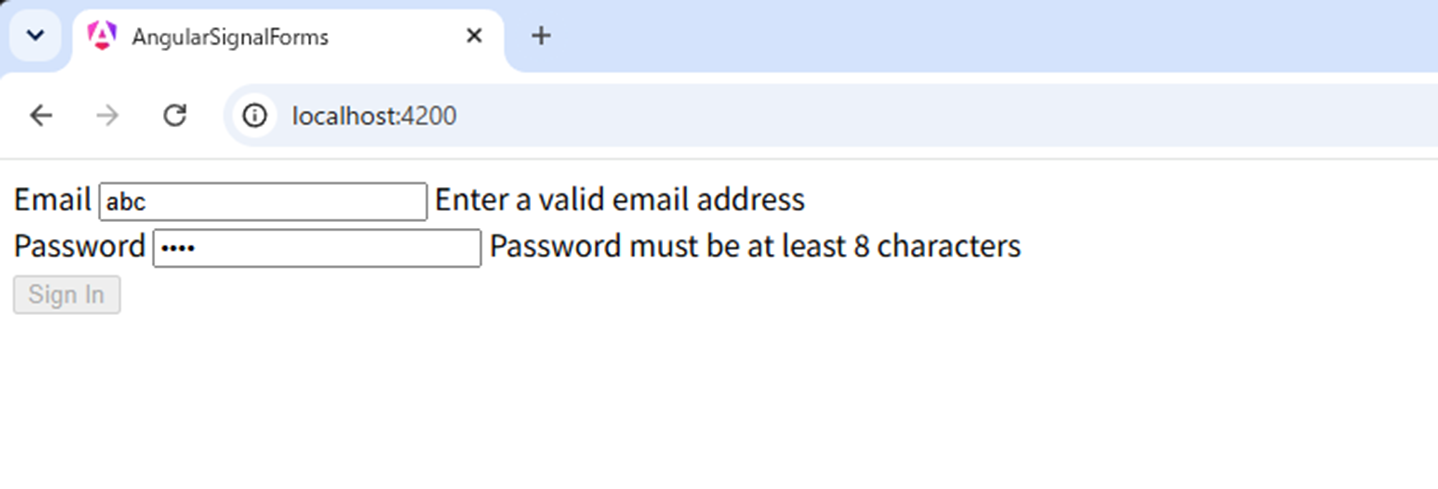Click the Sign In button

(67, 295)
